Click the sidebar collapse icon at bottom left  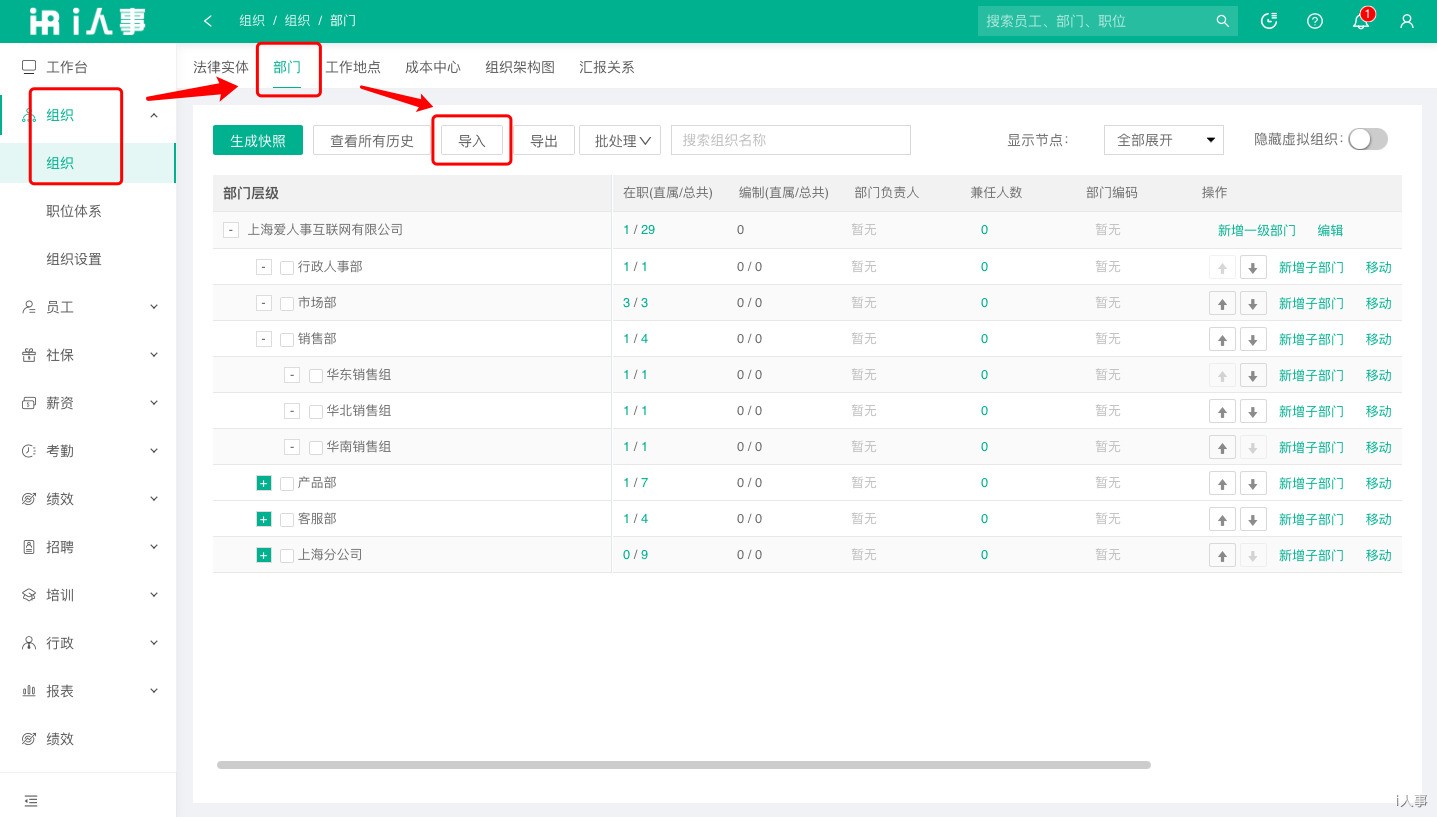click(x=30, y=800)
